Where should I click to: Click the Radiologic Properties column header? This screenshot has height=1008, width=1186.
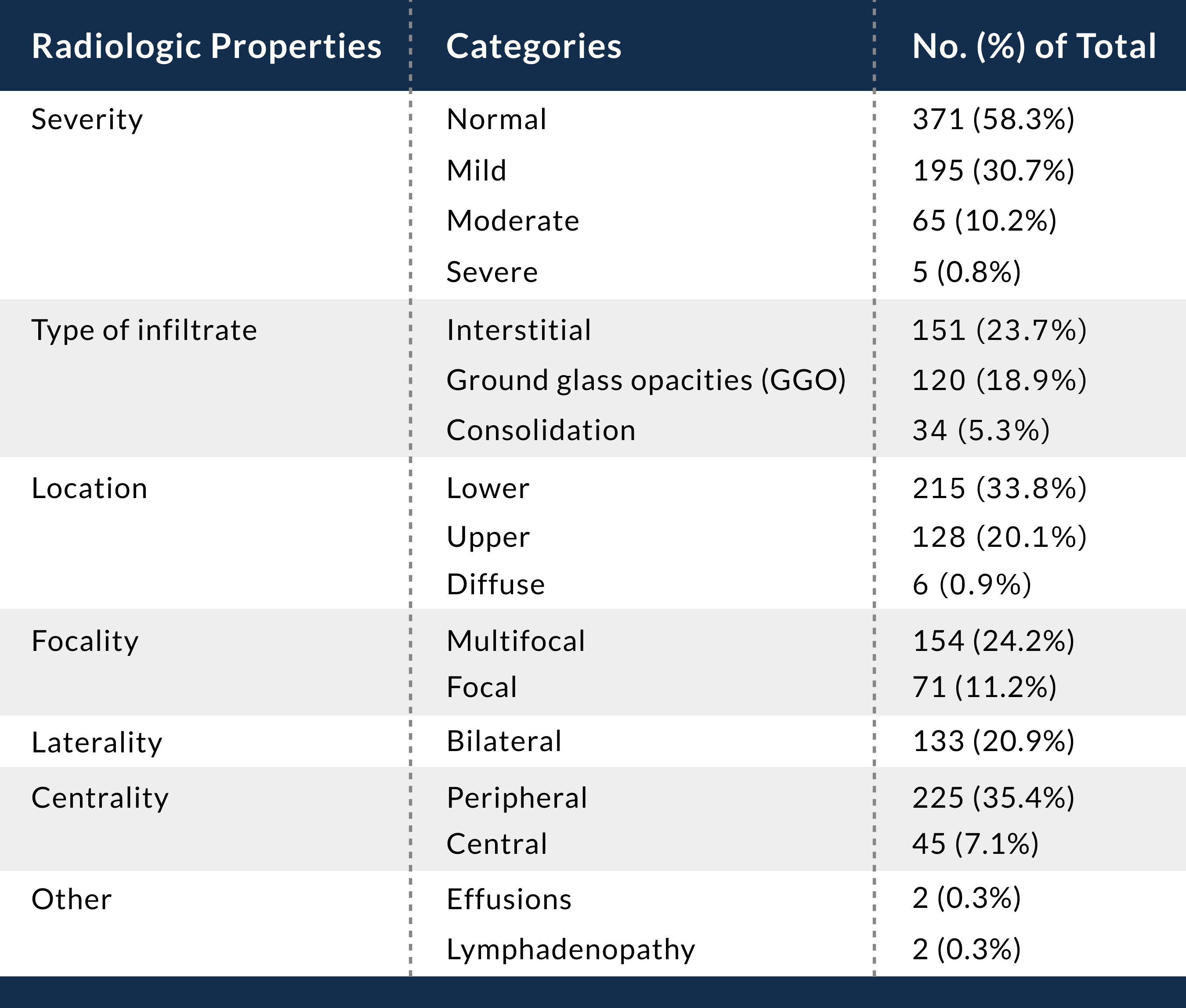(x=206, y=46)
